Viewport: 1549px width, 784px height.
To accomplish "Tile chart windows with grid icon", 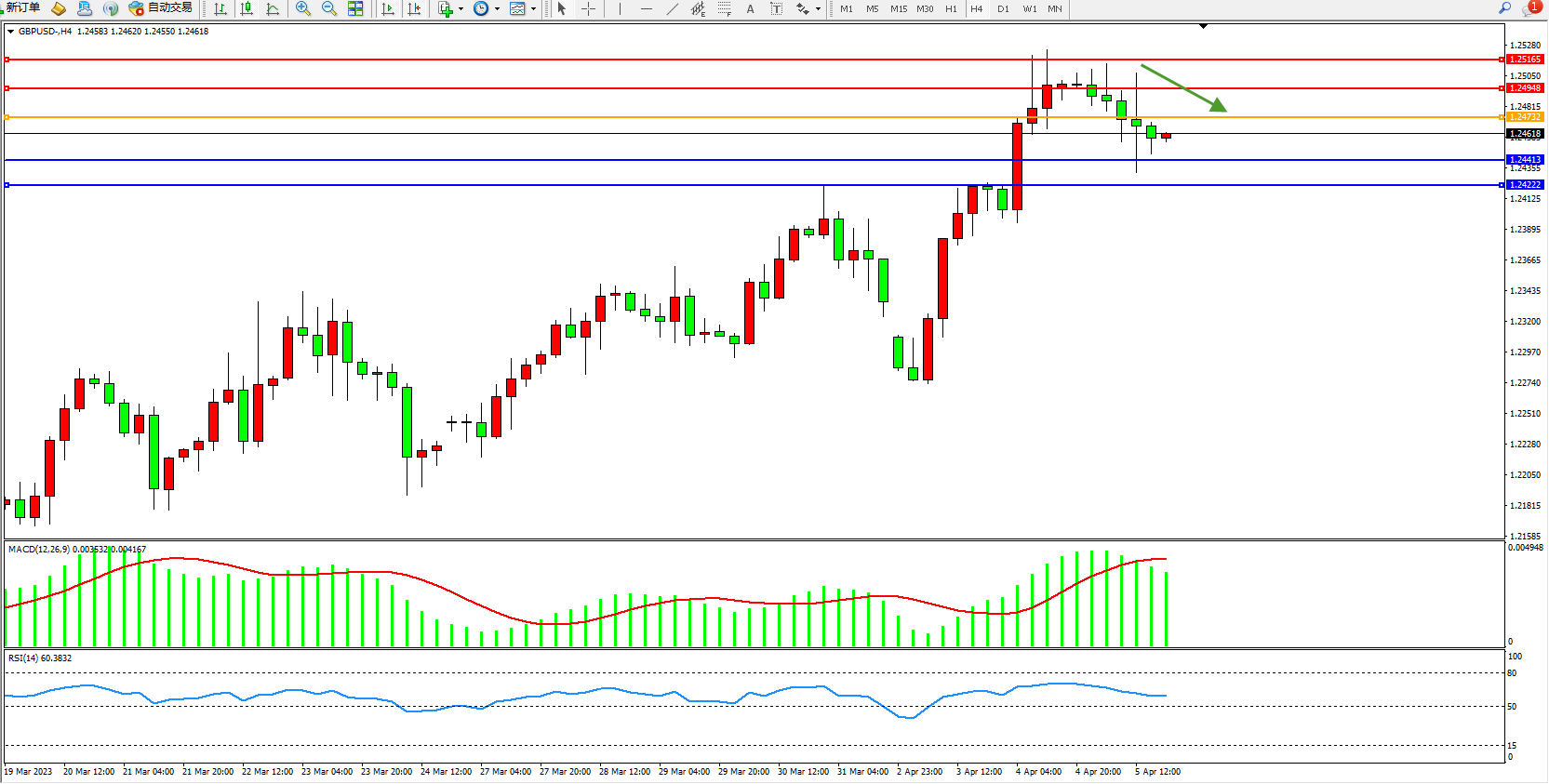I will point(355,8).
